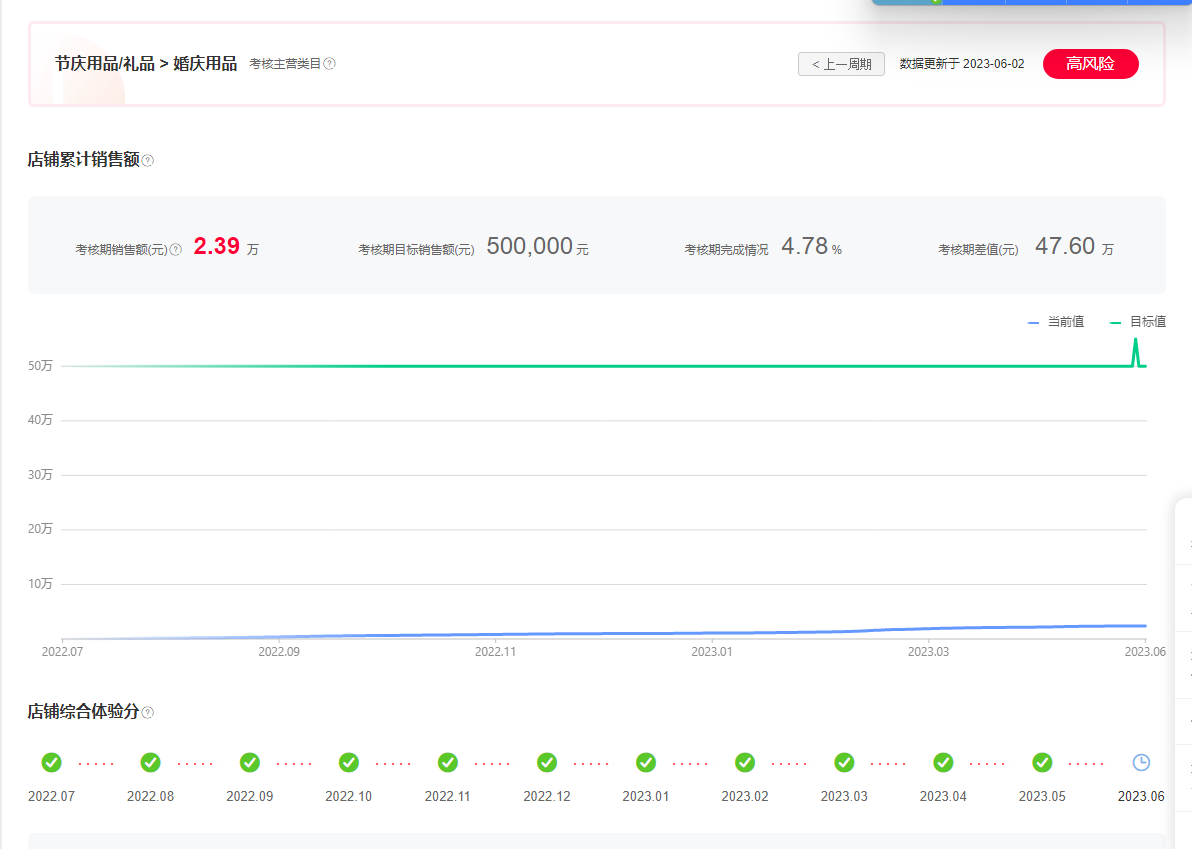Select the 2023.05 green check status
This screenshot has height=849, width=1192.
coord(1042,762)
